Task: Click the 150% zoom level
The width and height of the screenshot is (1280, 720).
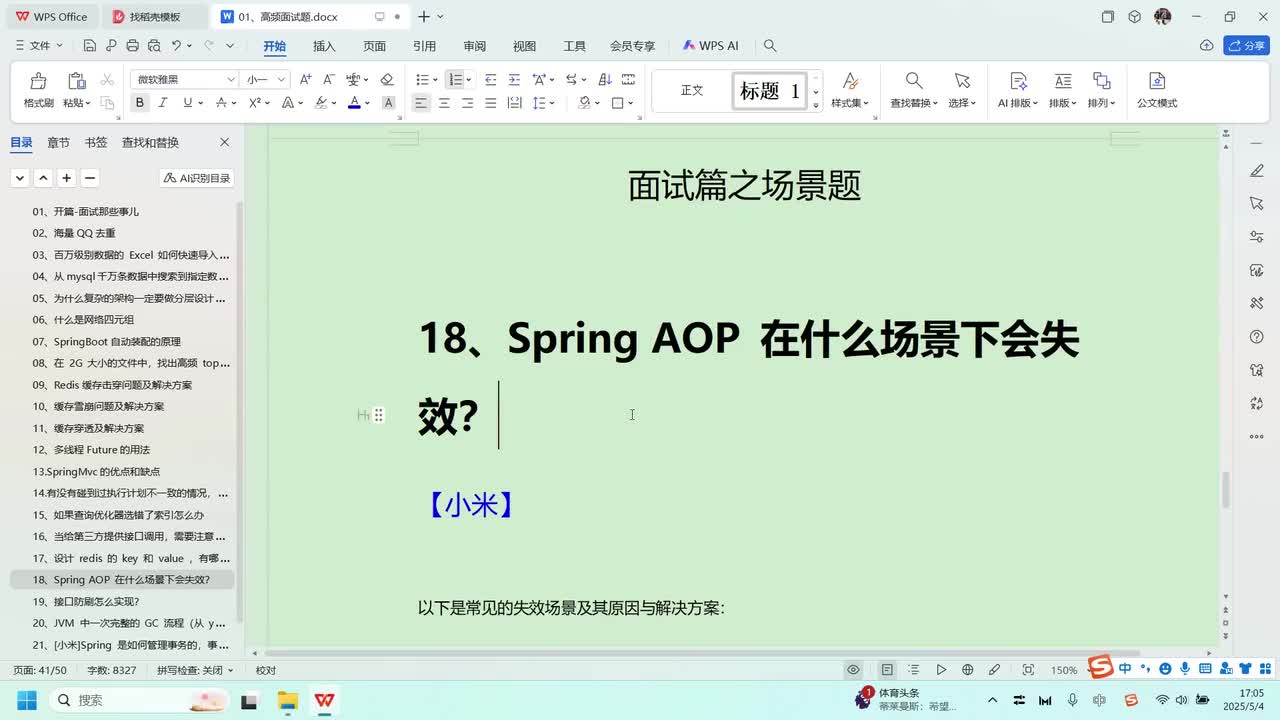Action: tap(1064, 670)
